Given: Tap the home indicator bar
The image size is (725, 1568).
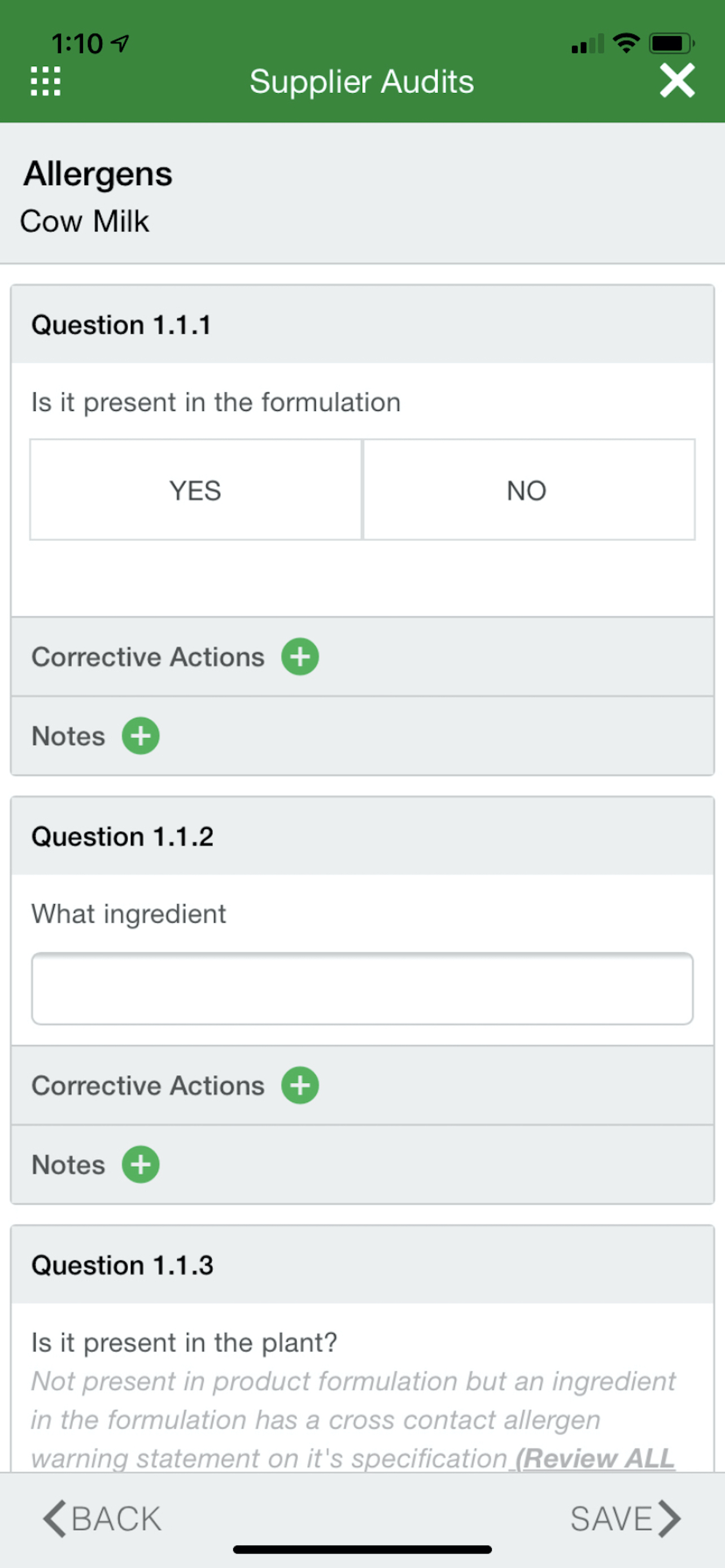Looking at the screenshot, I should [362, 1550].
